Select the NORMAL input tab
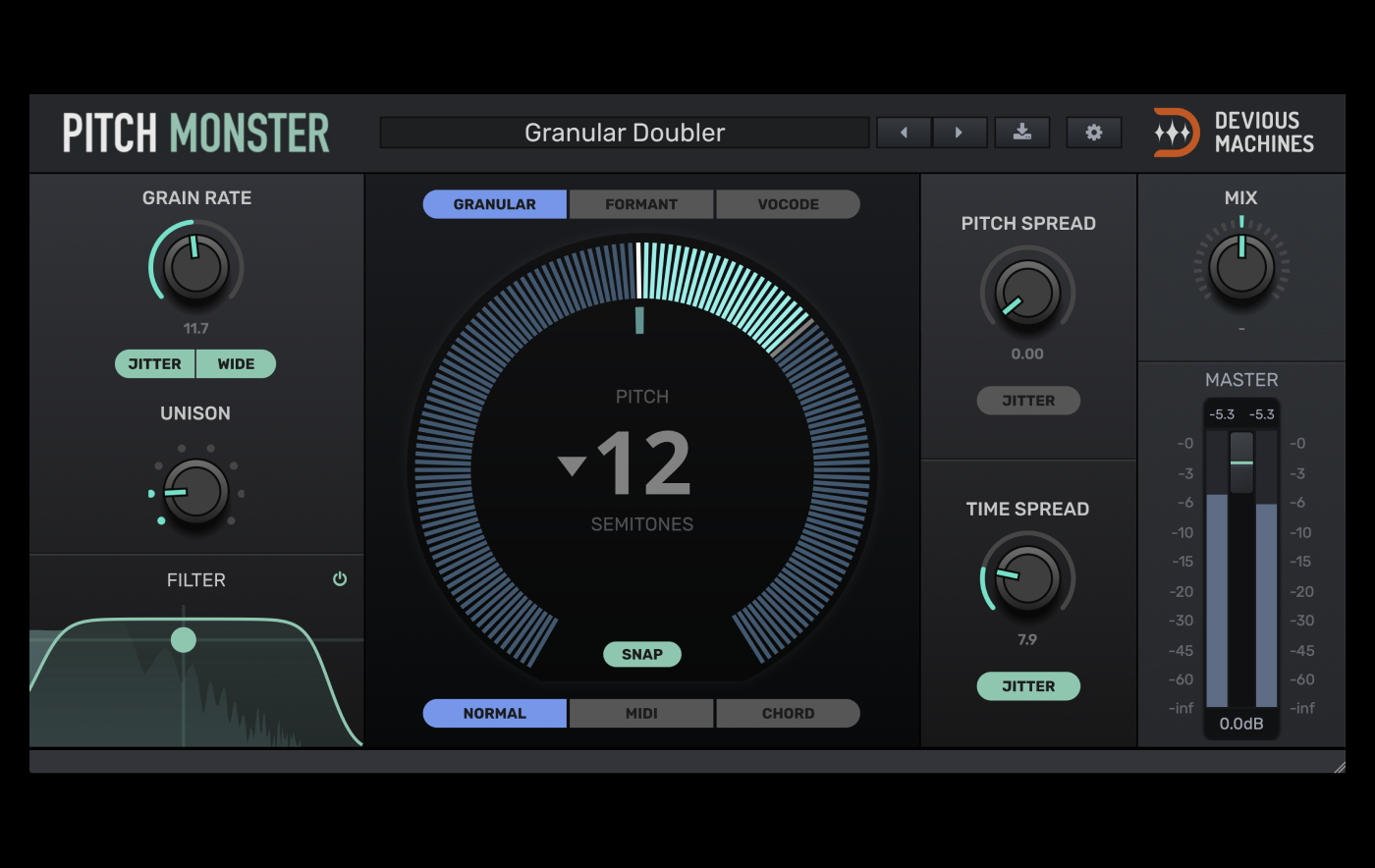The height and width of the screenshot is (868, 1375). (x=495, y=714)
